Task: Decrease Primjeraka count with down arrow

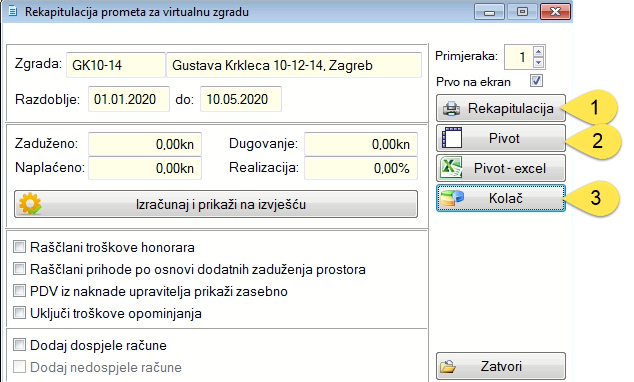Action: tap(538, 62)
